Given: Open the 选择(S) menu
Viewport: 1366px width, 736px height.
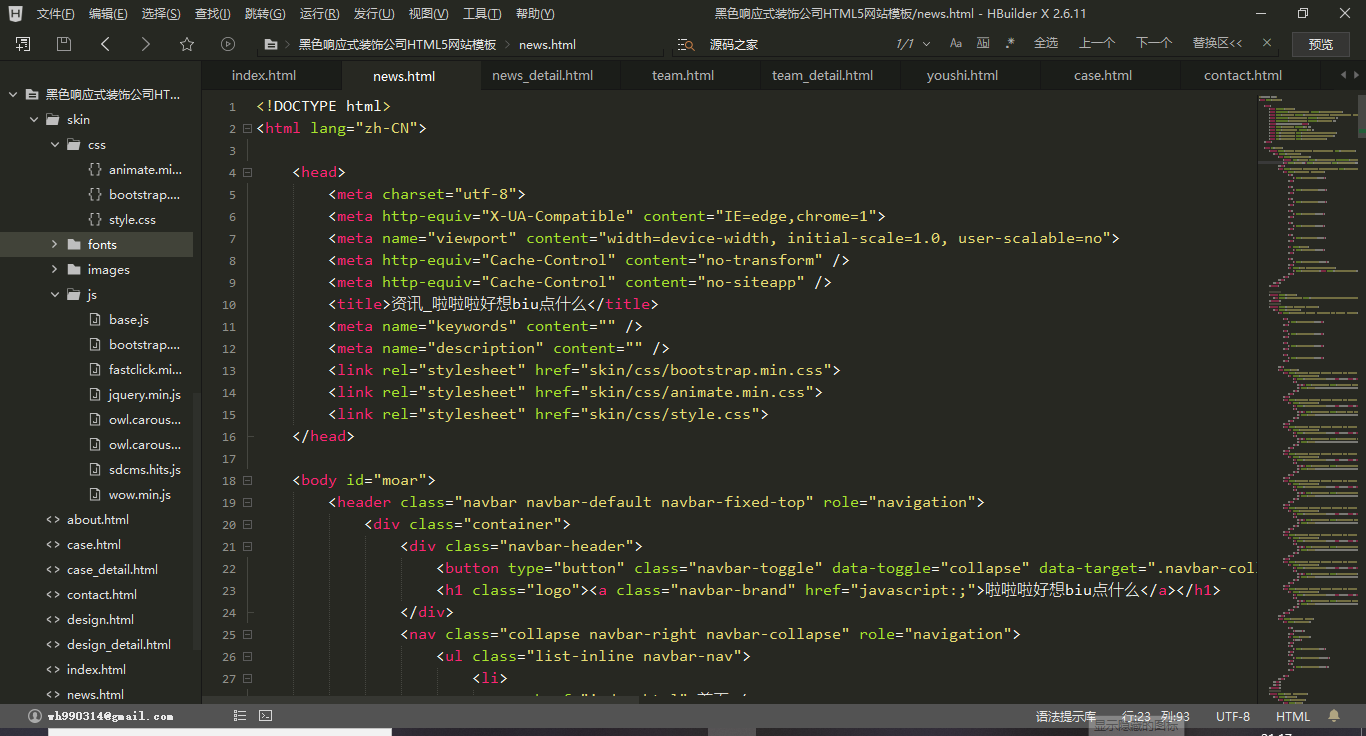Looking at the screenshot, I should 161,14.
